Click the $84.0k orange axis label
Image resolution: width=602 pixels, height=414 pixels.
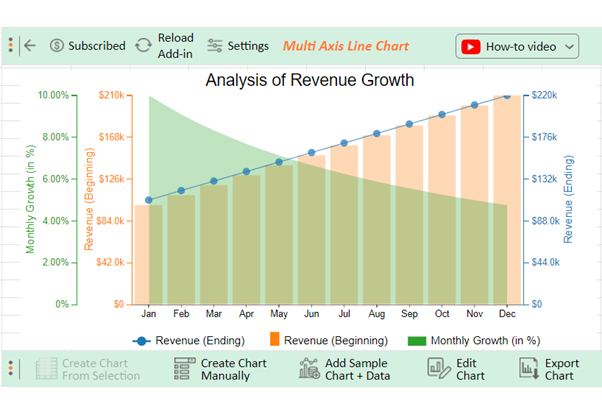click(110, 221)
